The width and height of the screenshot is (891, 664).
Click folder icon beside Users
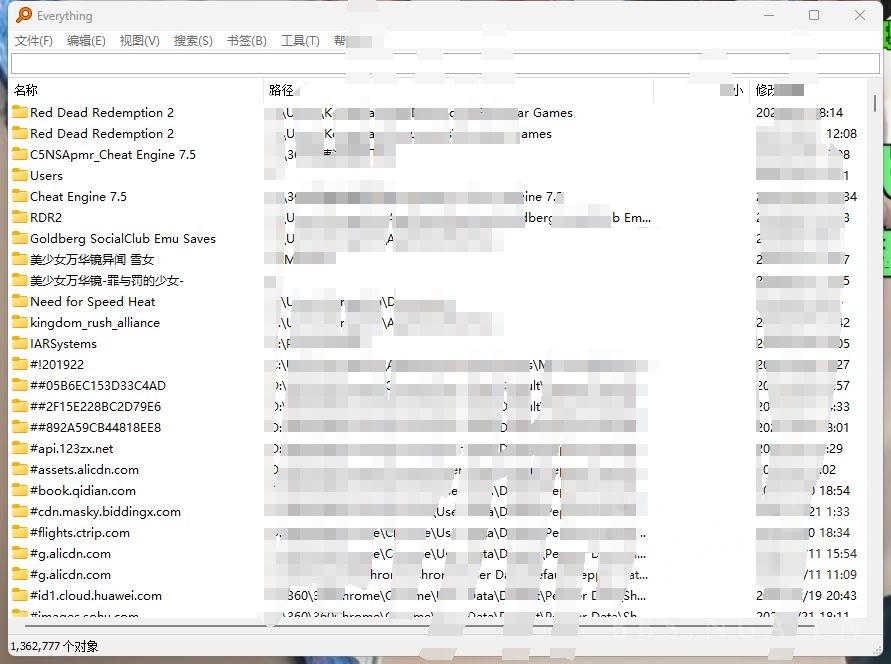[x=20, y=175]
